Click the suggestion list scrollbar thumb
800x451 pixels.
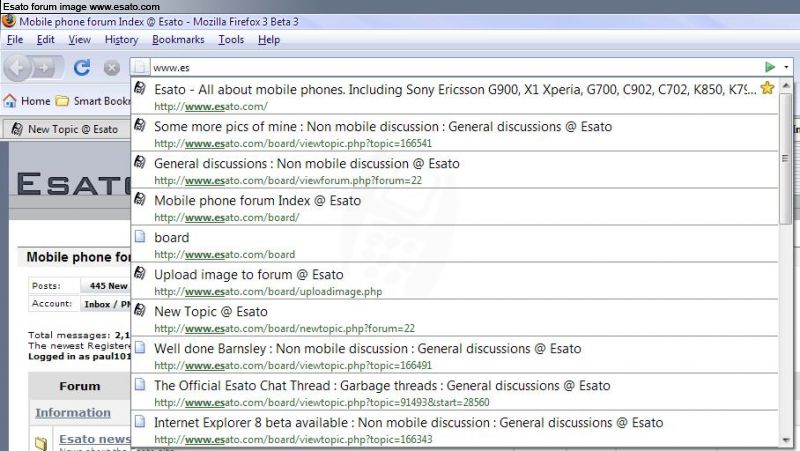786,158
